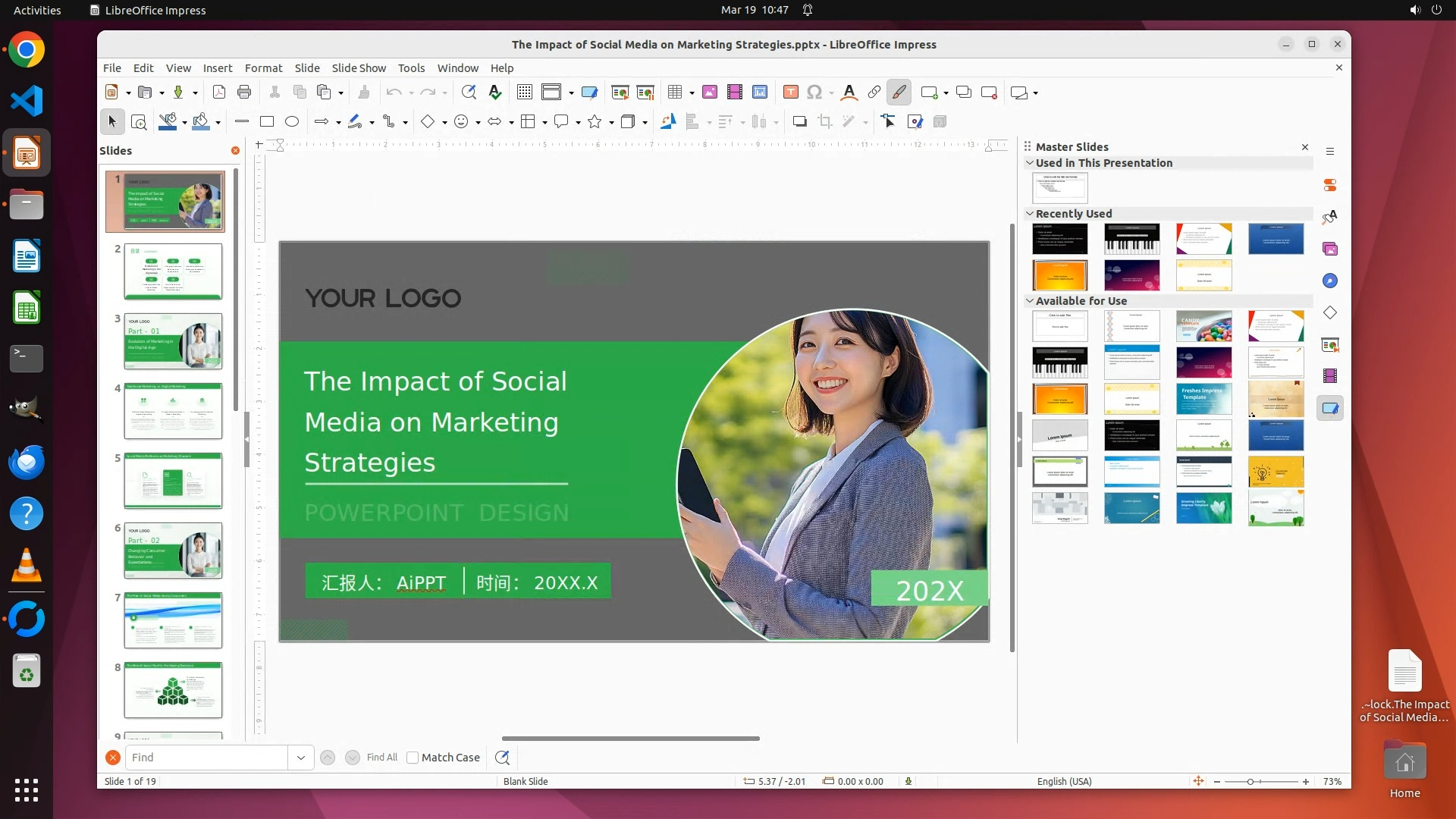Viewport: 1456px width, 819px height.
Task: Collapse the Available for Use section
Action: [x=1030, y=301]
